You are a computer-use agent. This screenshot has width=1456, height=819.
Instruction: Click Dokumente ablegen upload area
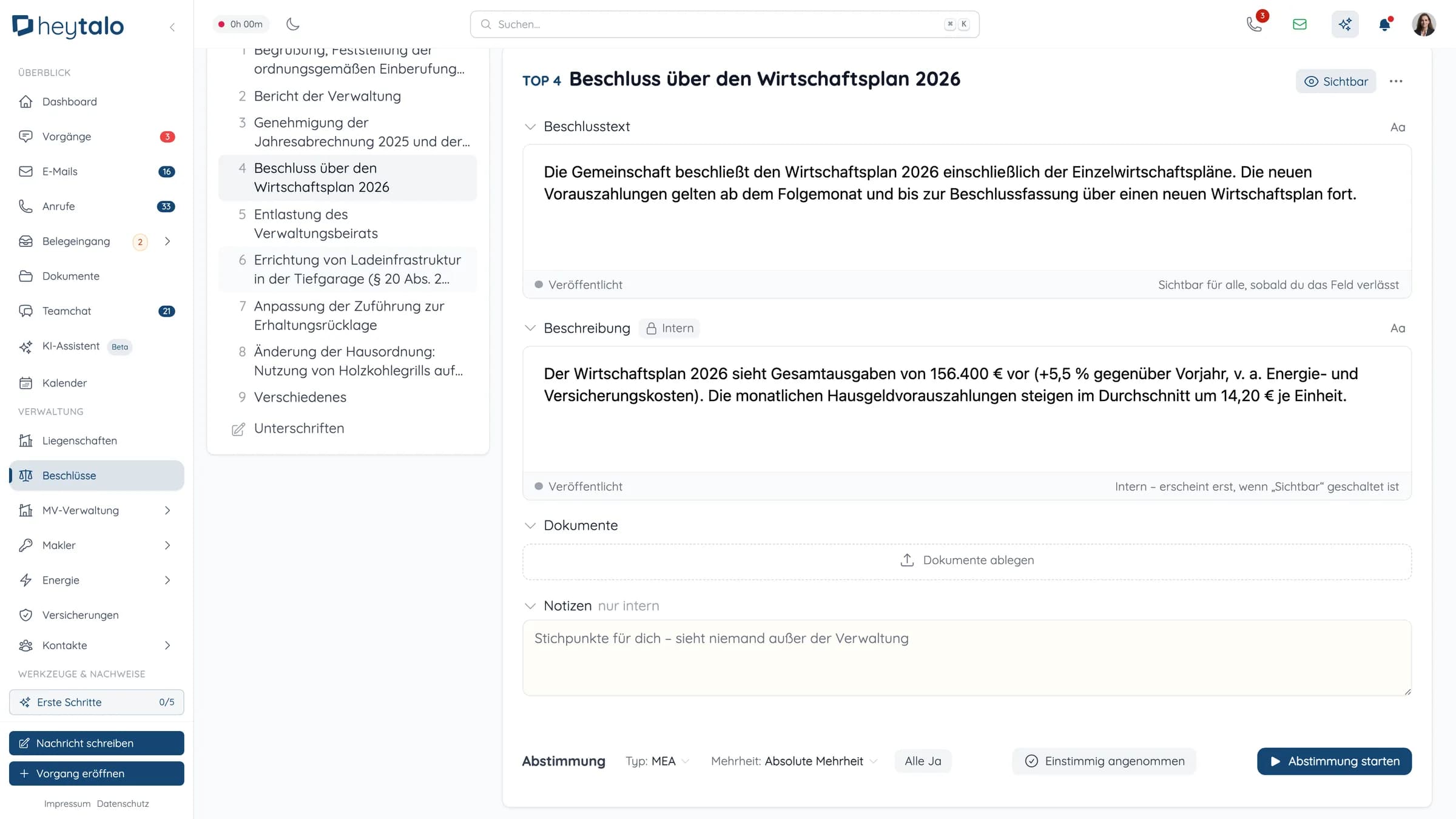(967, 561)
